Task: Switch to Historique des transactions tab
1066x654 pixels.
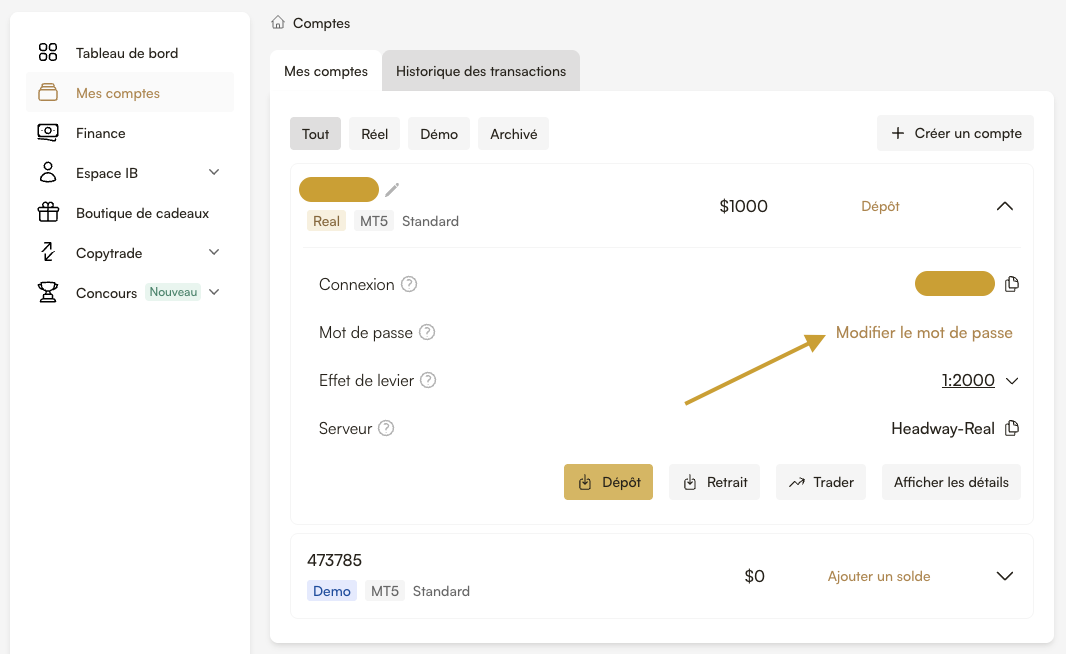Action: coord(481,71)
